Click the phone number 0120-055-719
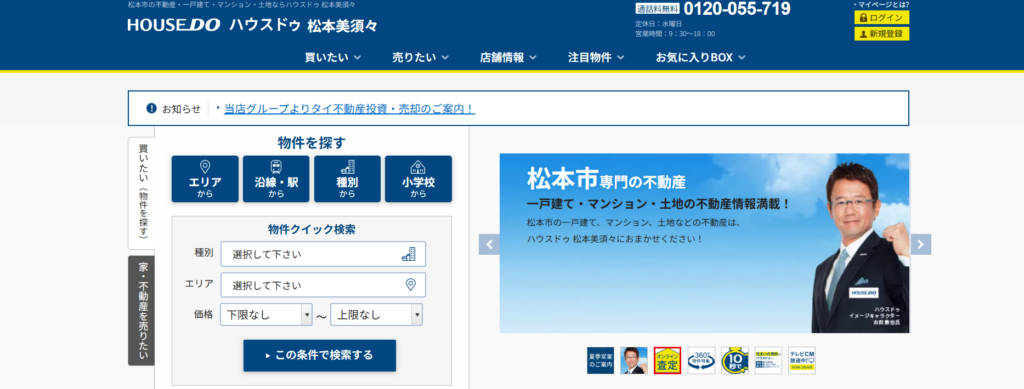 (737, 9)
